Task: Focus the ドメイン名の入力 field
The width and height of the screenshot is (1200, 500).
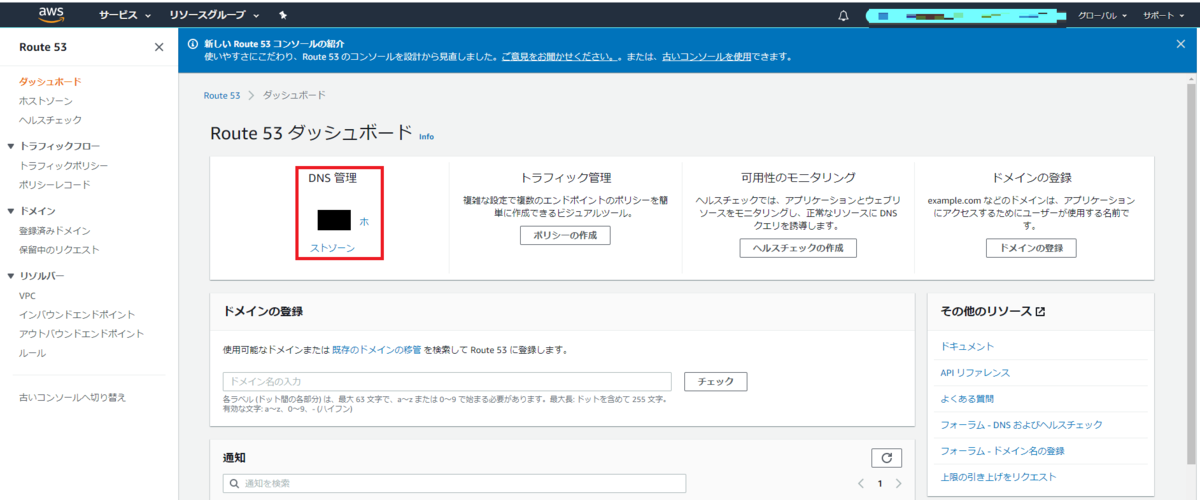Action: click(x=447, y=381)
